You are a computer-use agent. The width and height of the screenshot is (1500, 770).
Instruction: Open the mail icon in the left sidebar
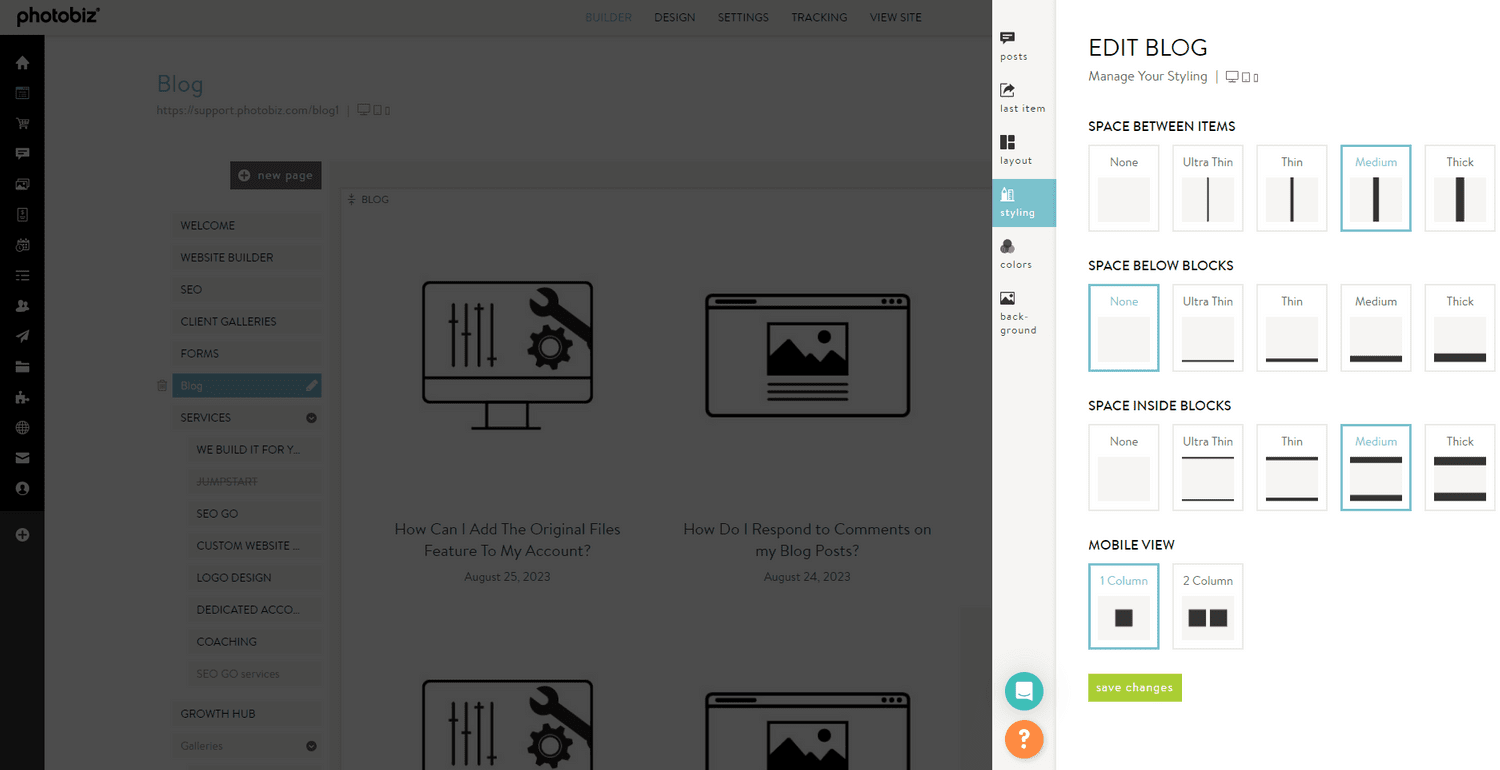tap(22, 458)
